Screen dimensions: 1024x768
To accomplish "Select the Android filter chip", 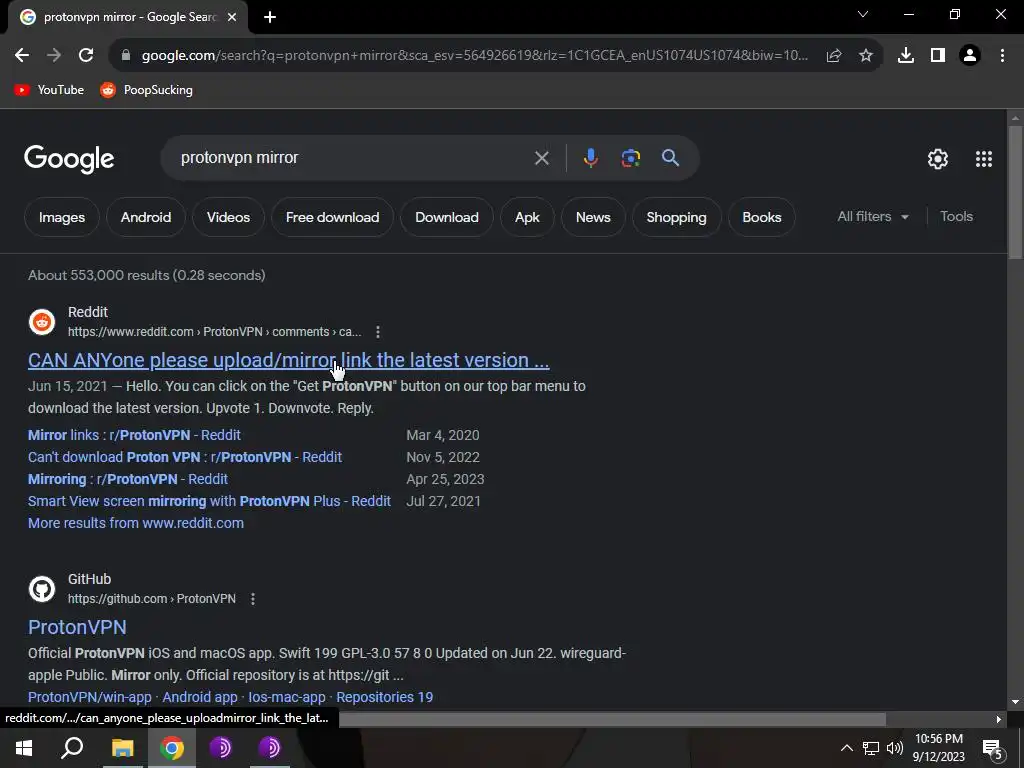I will tap(146, 217).
